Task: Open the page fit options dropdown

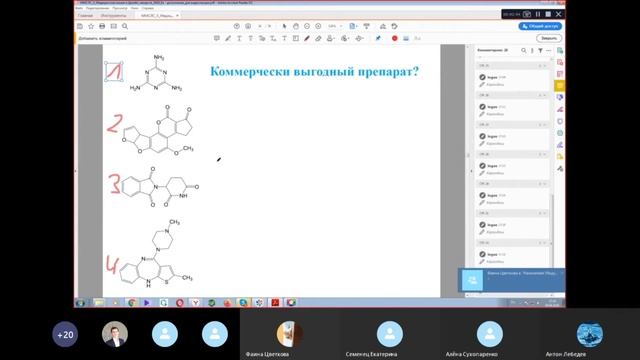Action: (353, 26)
